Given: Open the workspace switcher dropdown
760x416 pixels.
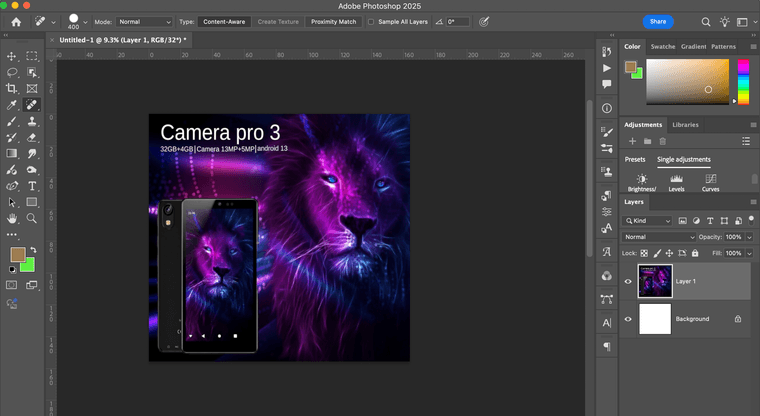Looking at the screenshot, I should pos(746,22).
